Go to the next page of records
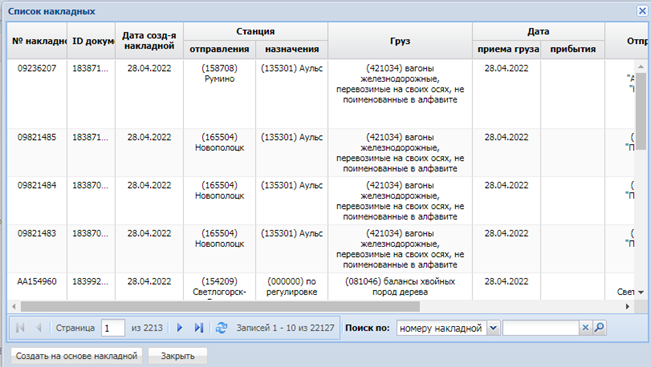651x367 pixels. pyautogui.click(x=180, y=328)
